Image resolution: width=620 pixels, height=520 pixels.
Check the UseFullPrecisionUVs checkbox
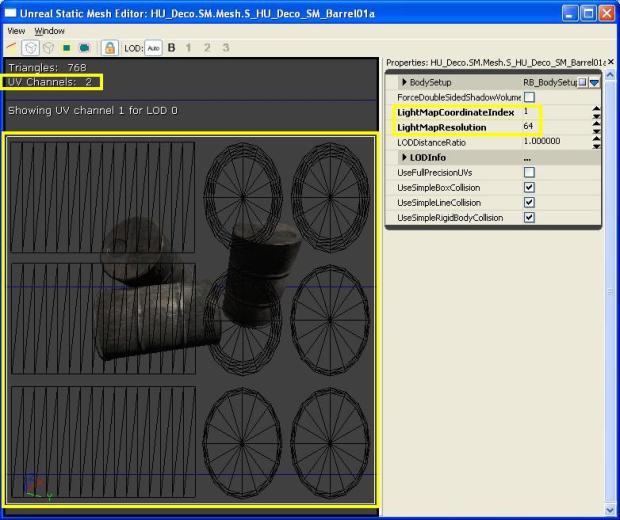pos(529,172)
